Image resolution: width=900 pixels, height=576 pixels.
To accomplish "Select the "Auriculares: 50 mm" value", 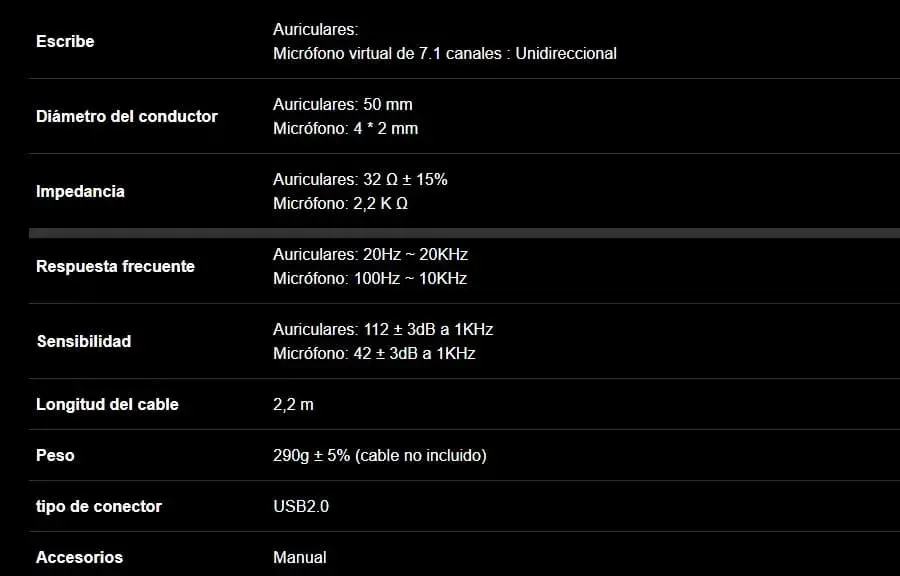I will (x=343, y=104).
